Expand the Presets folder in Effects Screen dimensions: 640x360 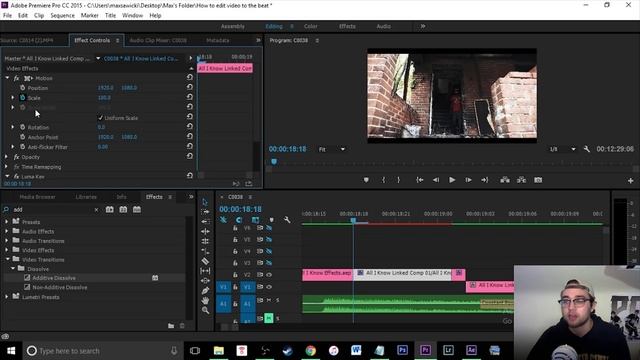coord(7,222)
